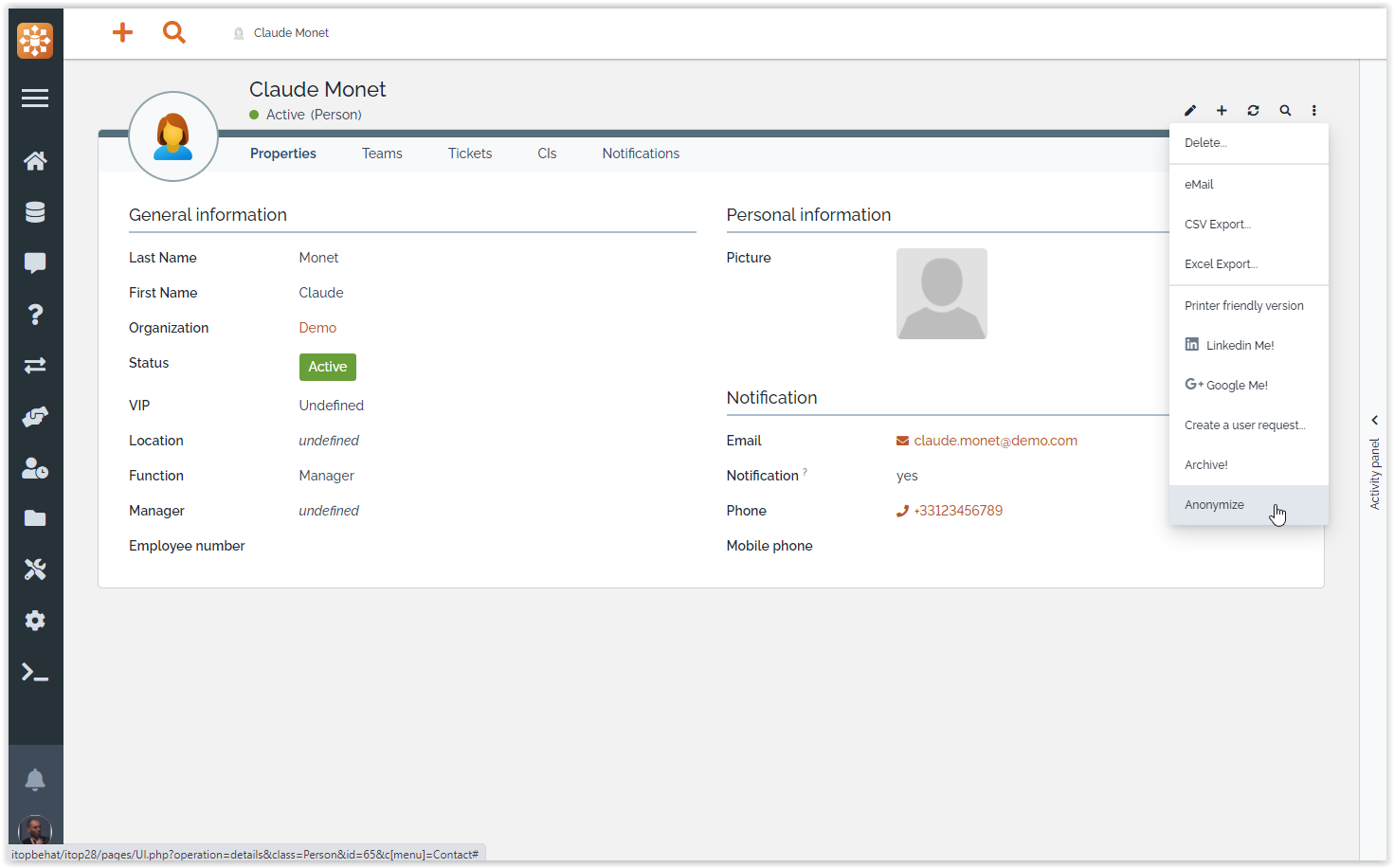The width and height of the screenshot is (1394, 868).
Task: Click the plus icon to create a new object
Action: [x=1222, y=110]
